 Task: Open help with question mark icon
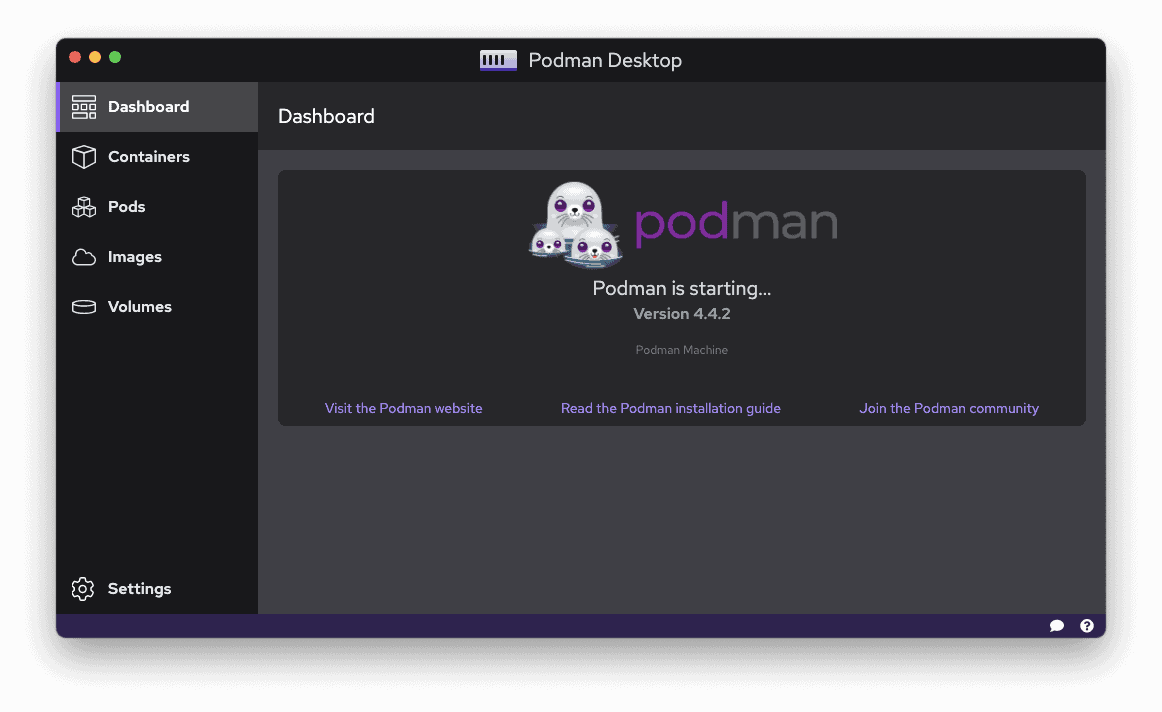[1086, 626]
